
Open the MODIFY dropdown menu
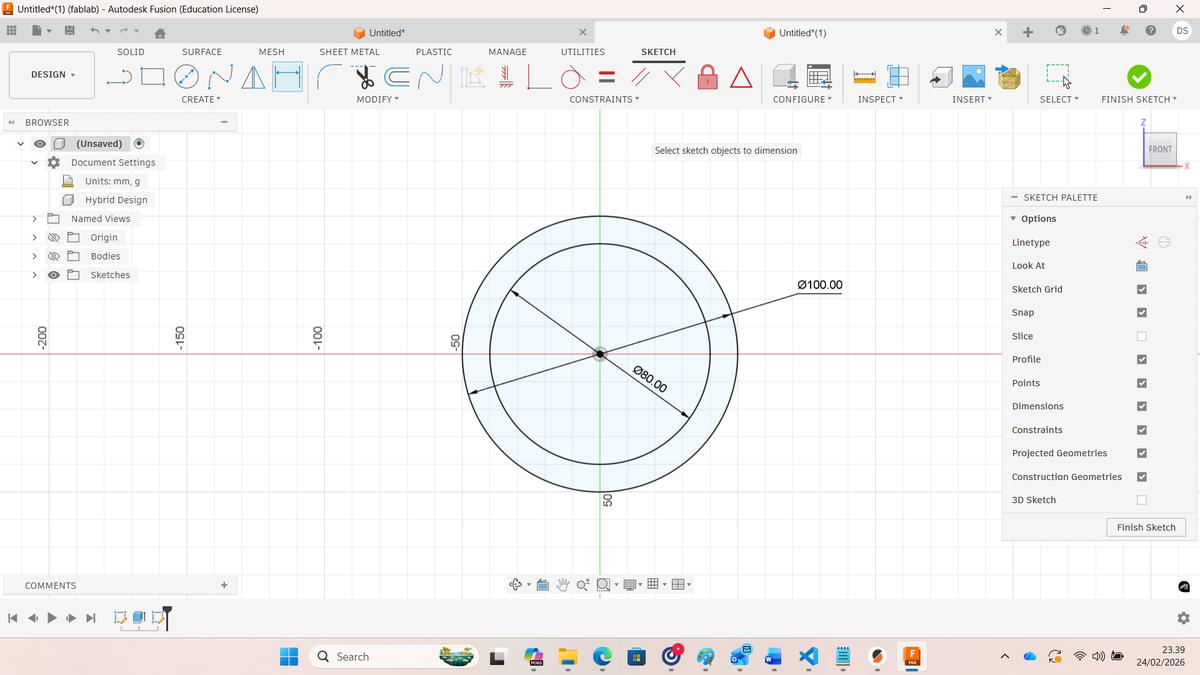tap(377, 99)
